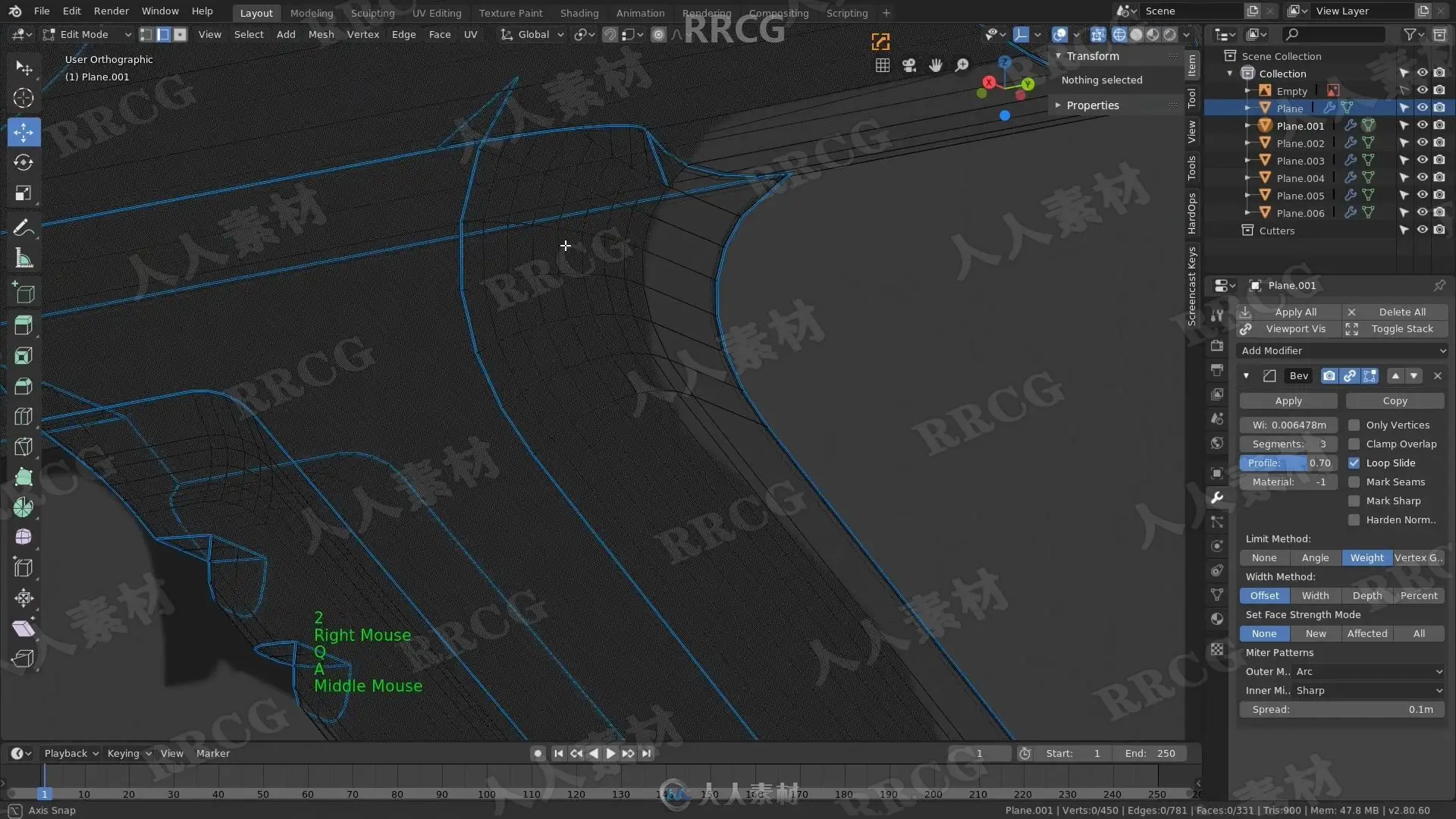Switch to the UV Editing workspace tab
1456x819 pixels.
(x=436, y=13)
